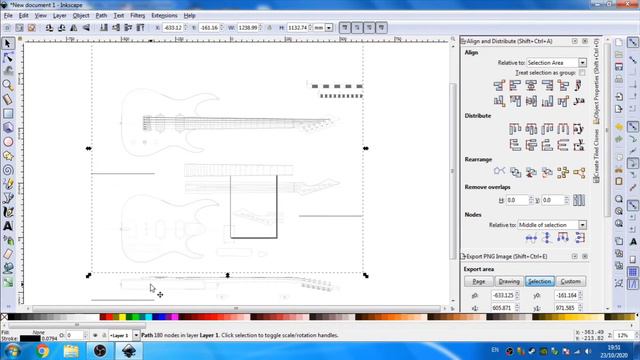Screen dimensions: 640x360
Task: Set export area to Page
Action: 478,281
